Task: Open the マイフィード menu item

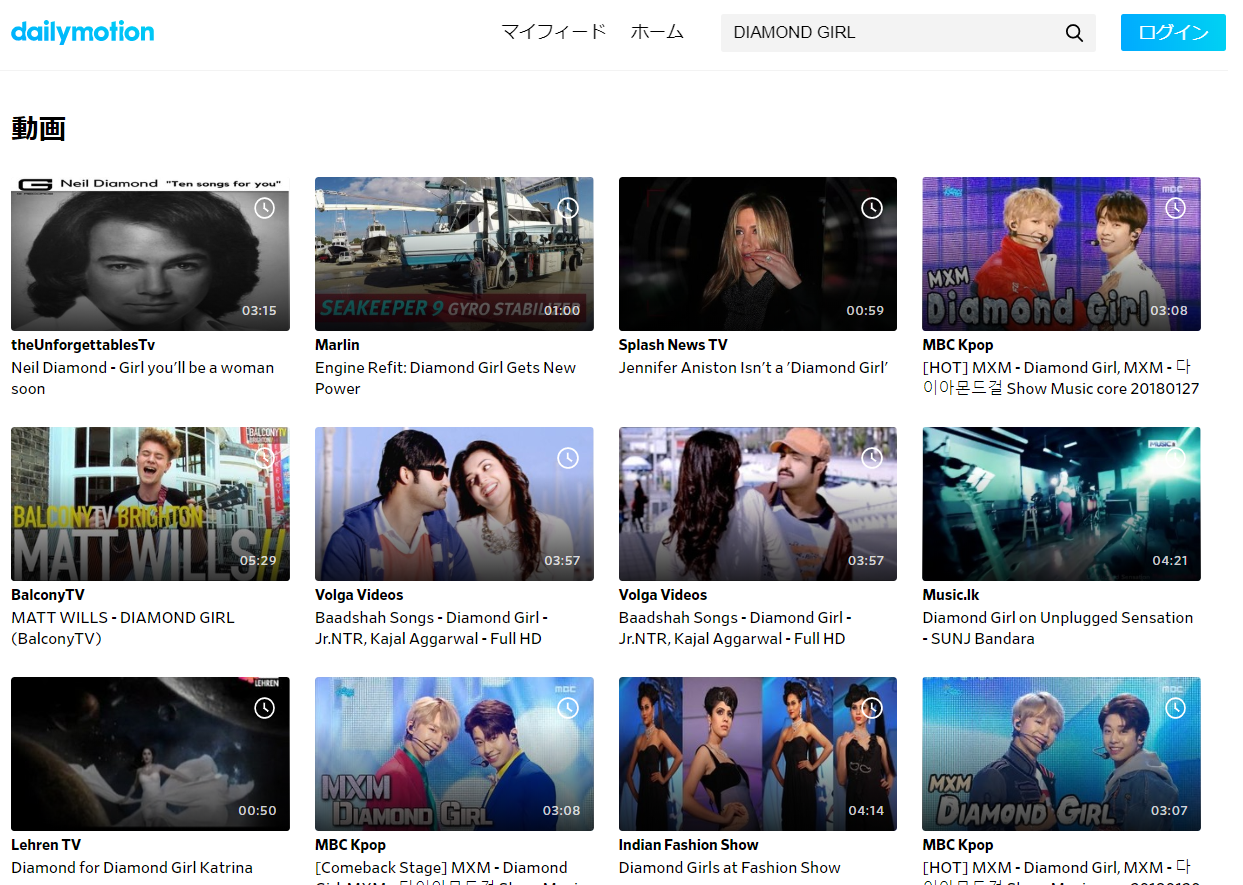Action: (554, 32)
